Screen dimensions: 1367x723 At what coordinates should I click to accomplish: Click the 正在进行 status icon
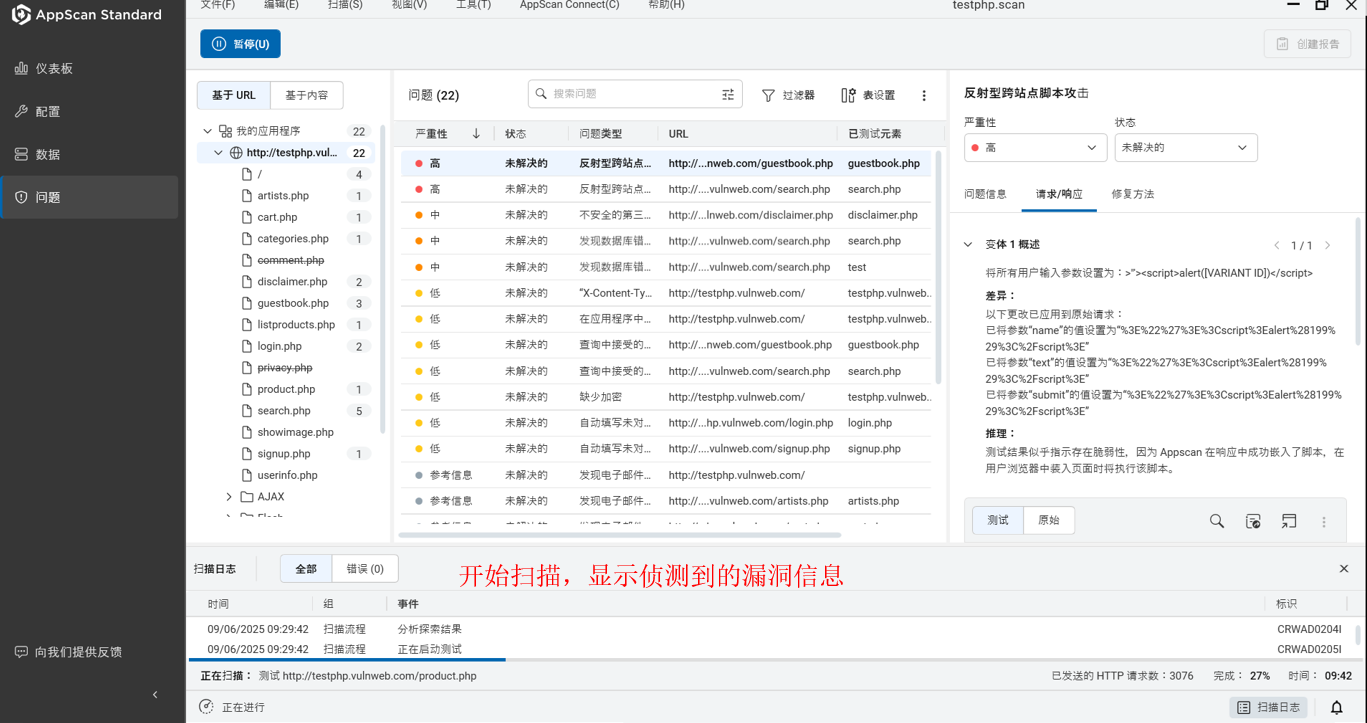point(206,707)
